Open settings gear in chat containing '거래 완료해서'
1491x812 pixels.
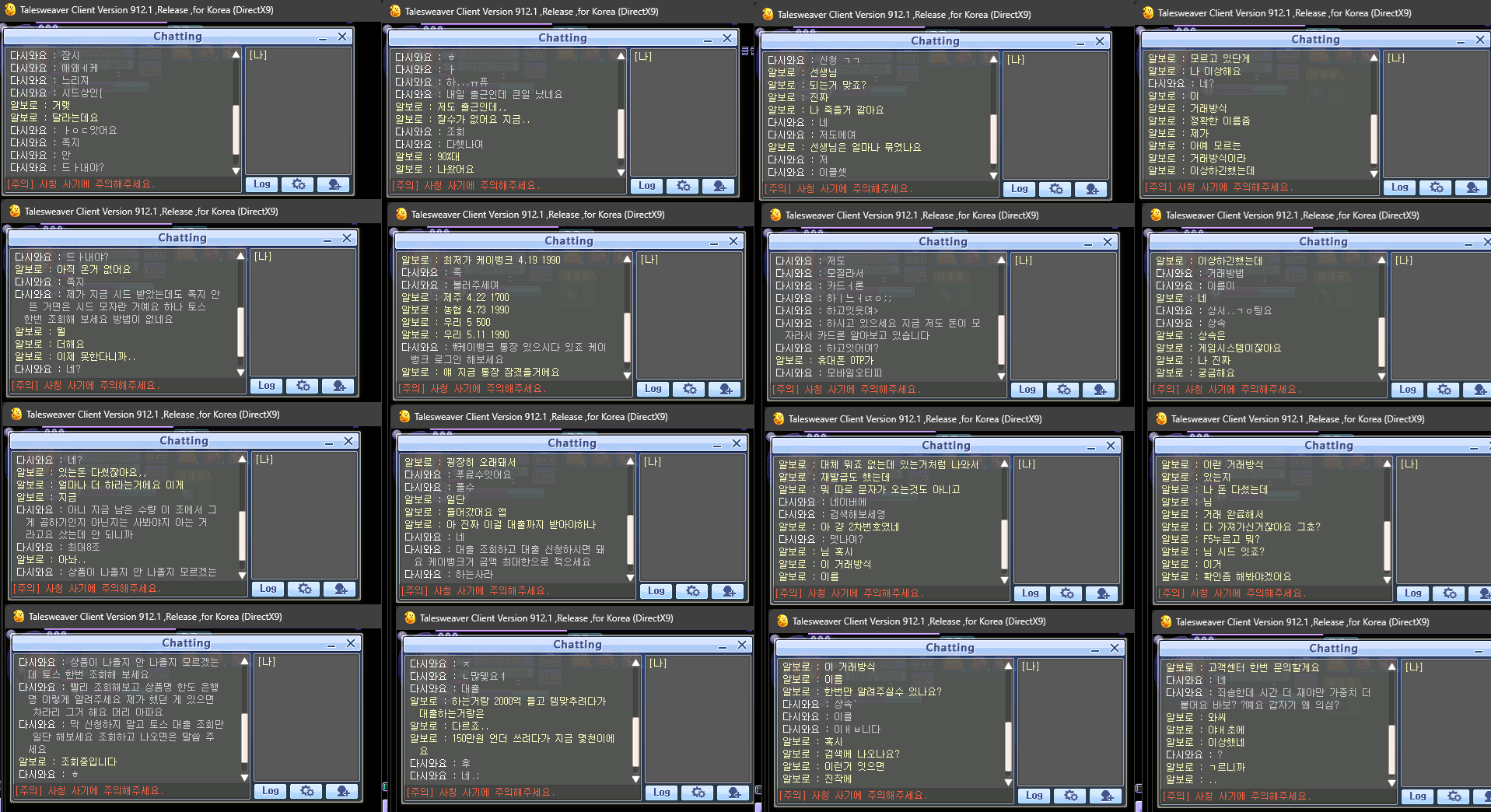[x=1449, y=593]
